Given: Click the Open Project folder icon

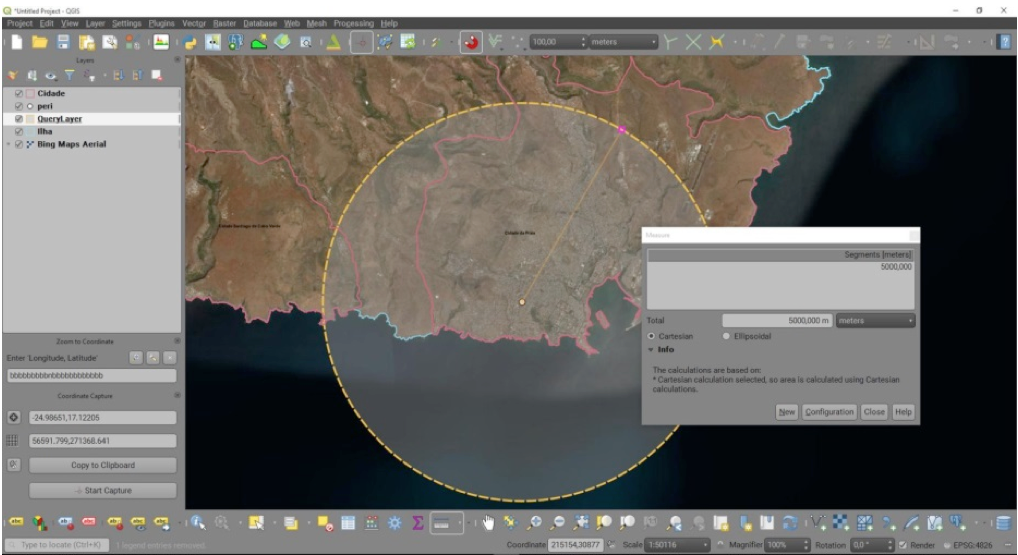Looking at the screenshot, I should tap(40, 42).
